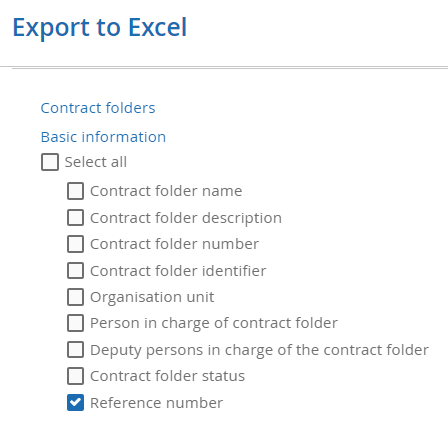Check the Contract folder identifier box
448x422 pixels.
[x=75, y=270]
